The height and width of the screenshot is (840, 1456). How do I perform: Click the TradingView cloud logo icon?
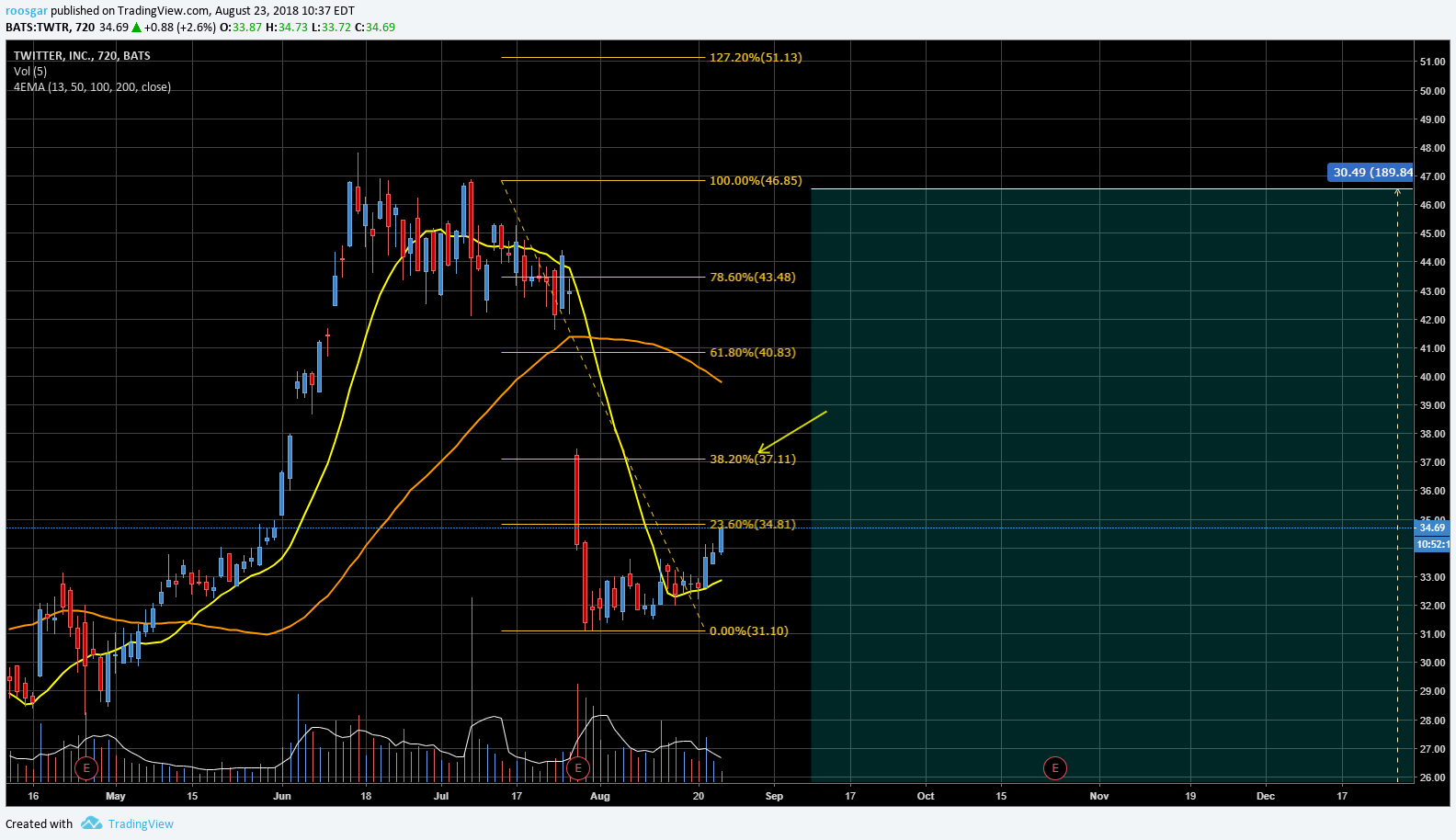coord(91,823)
